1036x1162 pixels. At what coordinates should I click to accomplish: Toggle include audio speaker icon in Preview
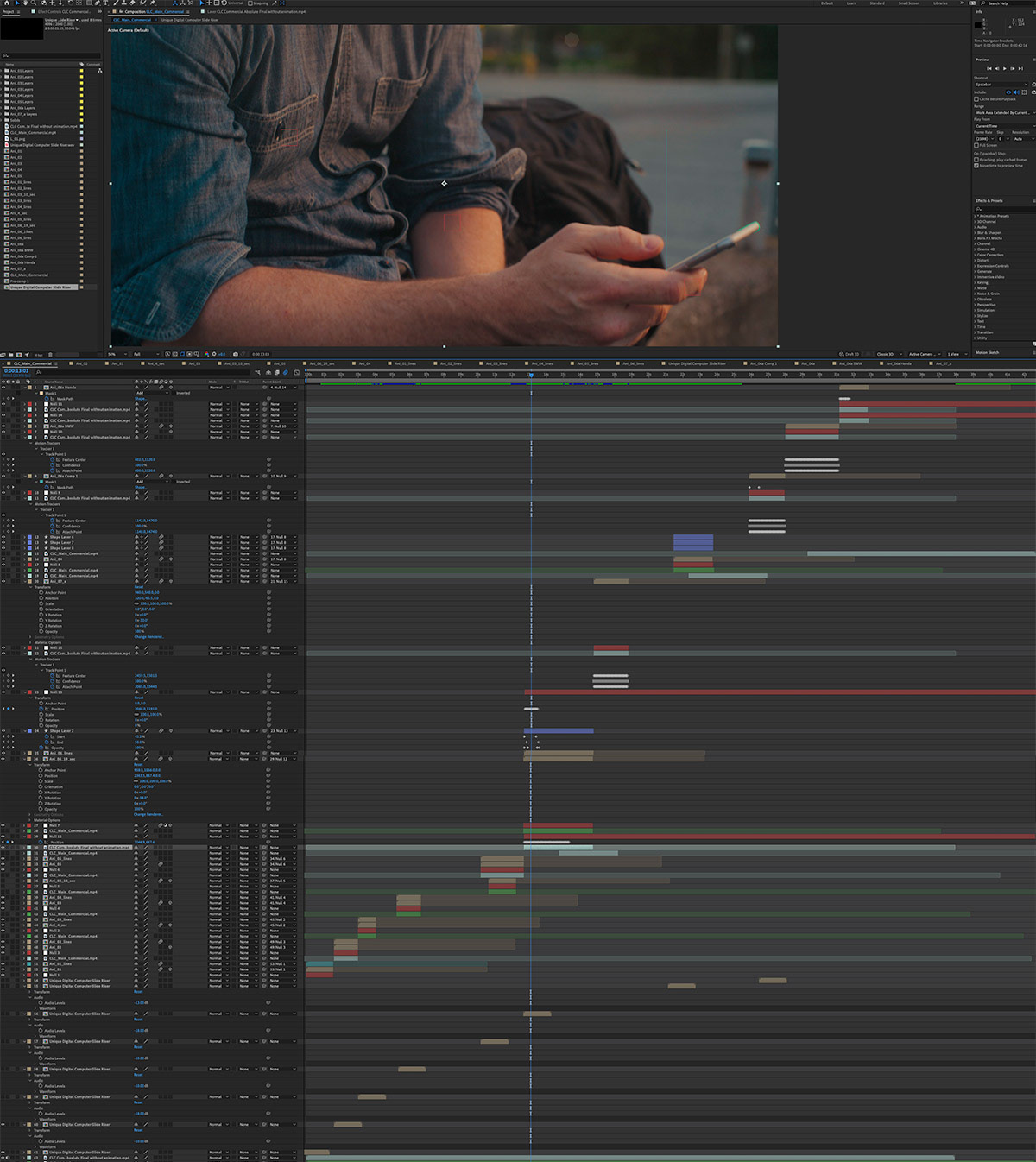click(1014, 92)
